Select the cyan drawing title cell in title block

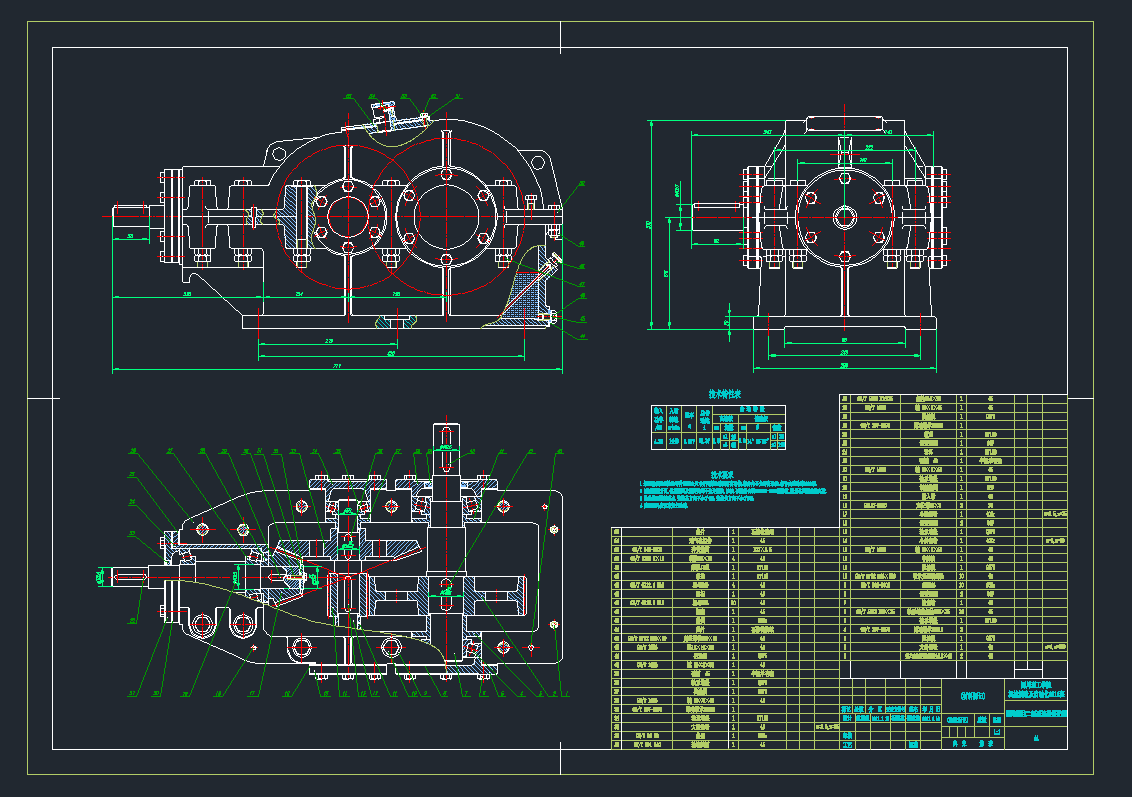pyautogui.click(x=1036, y=715)
